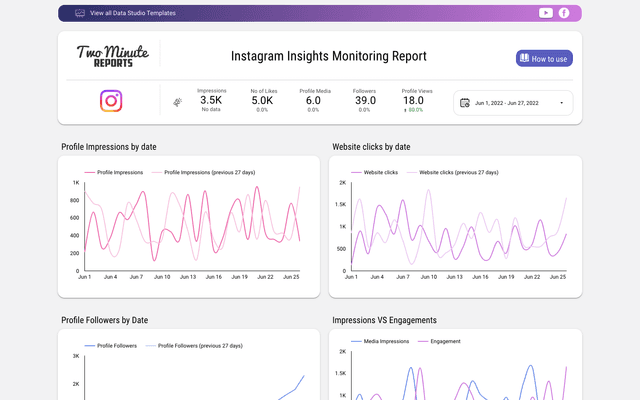Viewport: 640px width, 400px height.
Task: Click Jun 22 label on Website clicks axis
Action: (532, 277)
